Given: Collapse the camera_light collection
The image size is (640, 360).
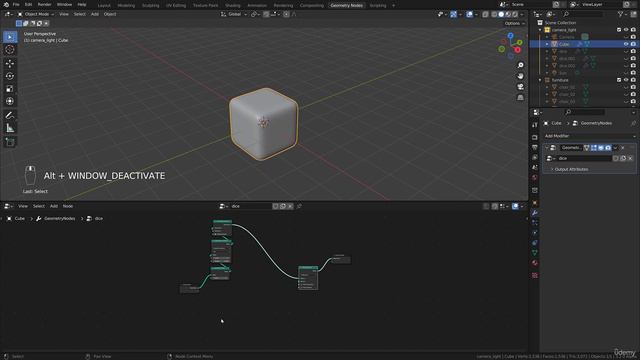Looking at the screenshot, I should click(540, 30).
